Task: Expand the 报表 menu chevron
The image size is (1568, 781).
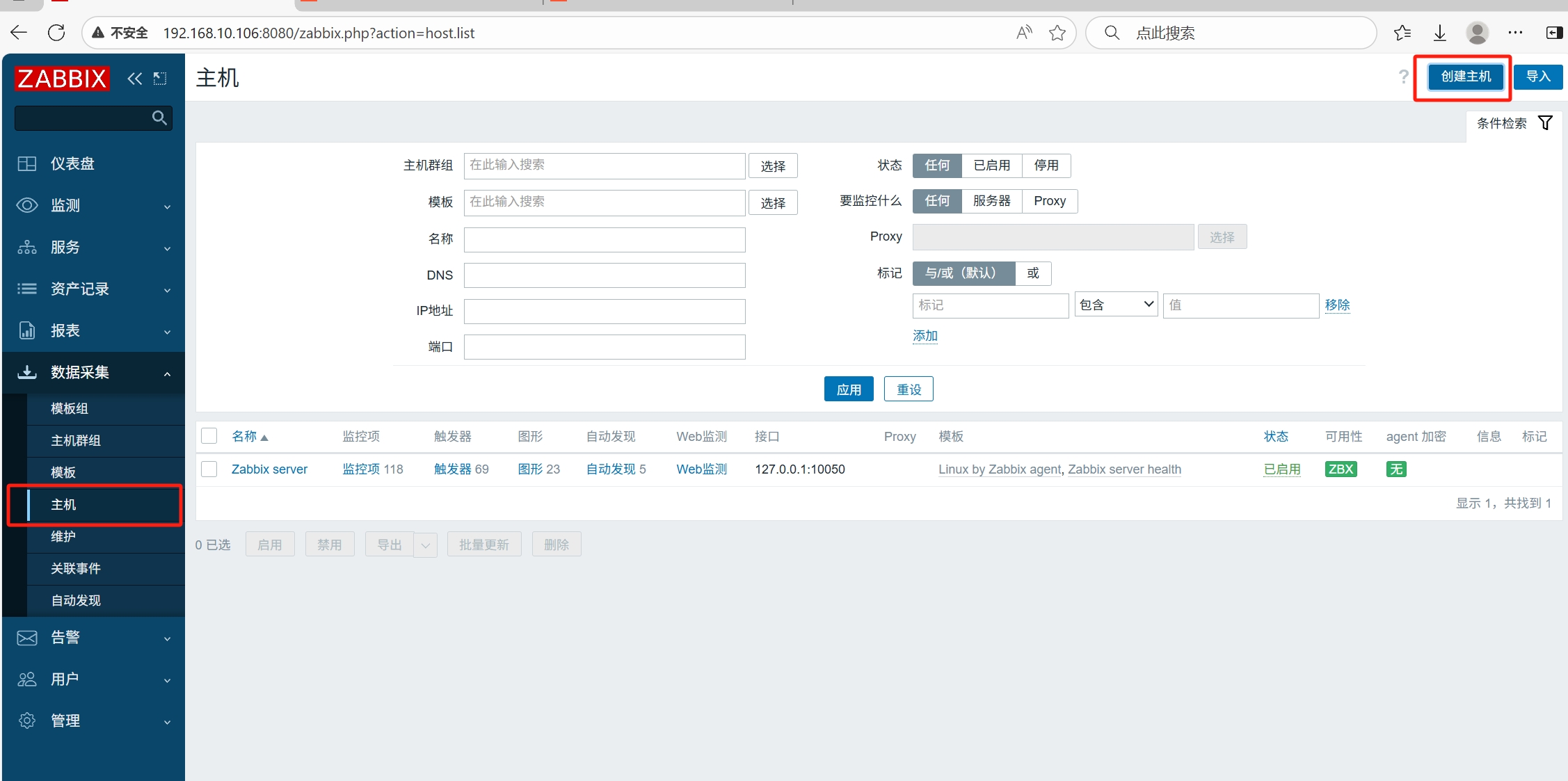Action: [x=167, y=332]
